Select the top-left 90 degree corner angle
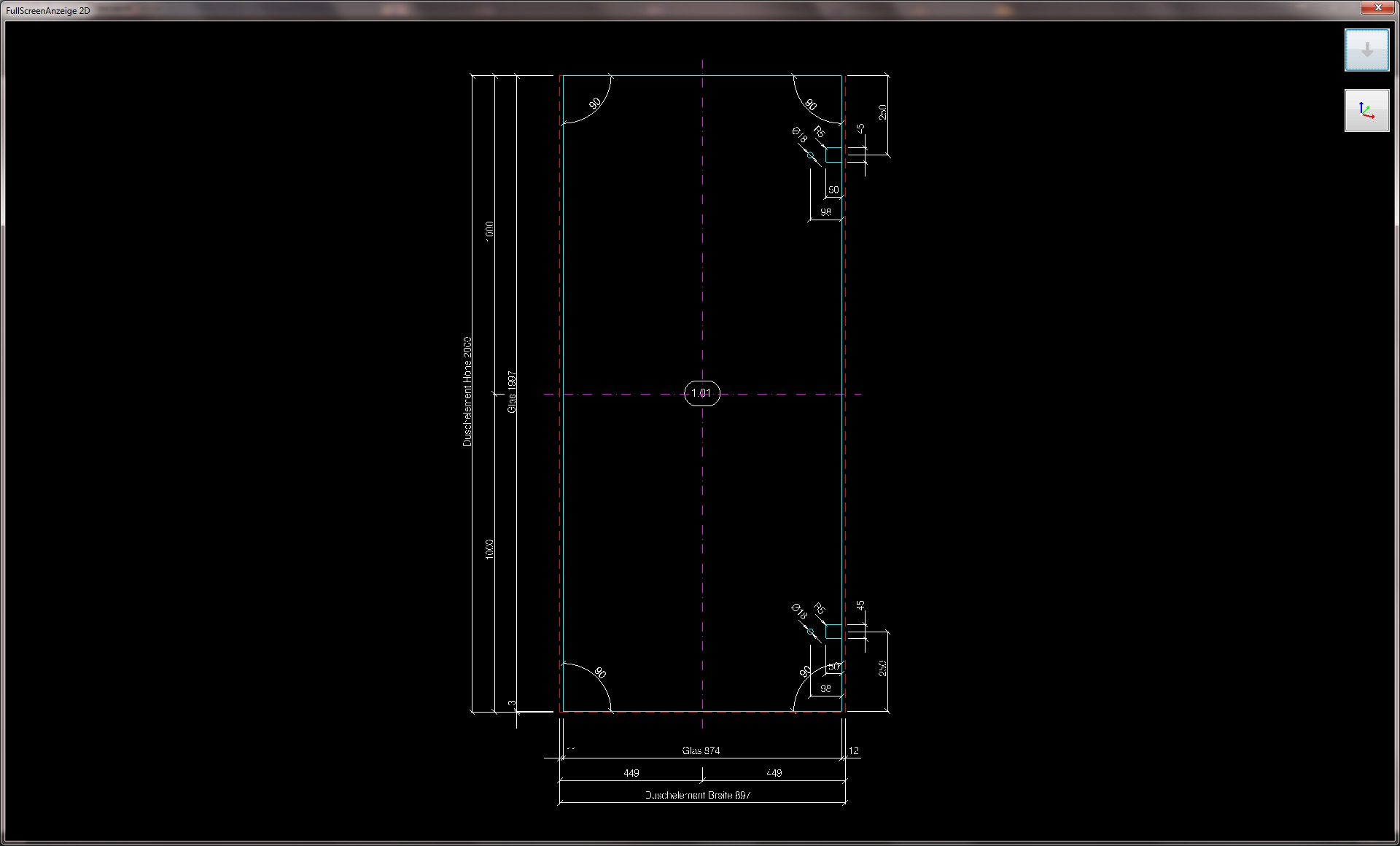Screen dimensions: 1400x846 [x=595, y=104]
